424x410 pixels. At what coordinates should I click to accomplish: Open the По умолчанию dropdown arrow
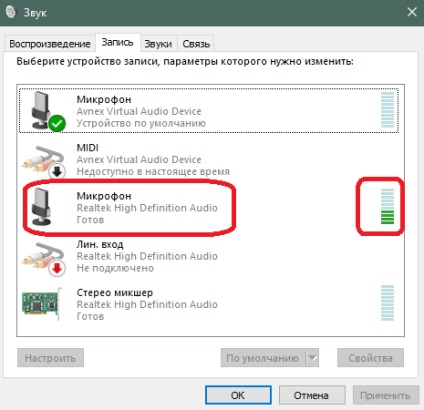pos(312,358)
